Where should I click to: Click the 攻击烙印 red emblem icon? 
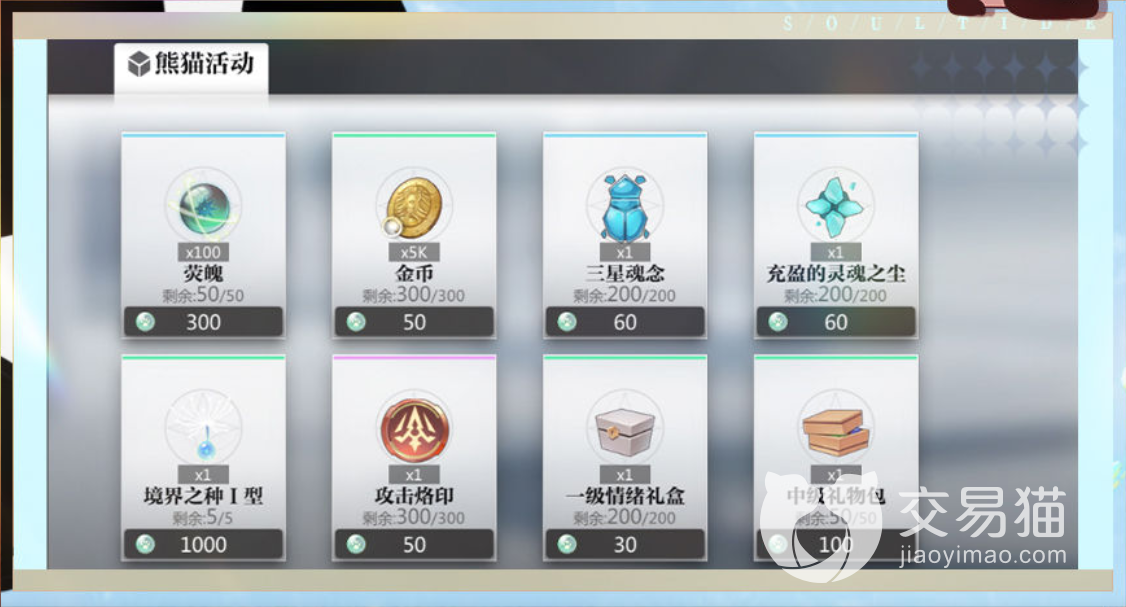[x=414, y=430]
